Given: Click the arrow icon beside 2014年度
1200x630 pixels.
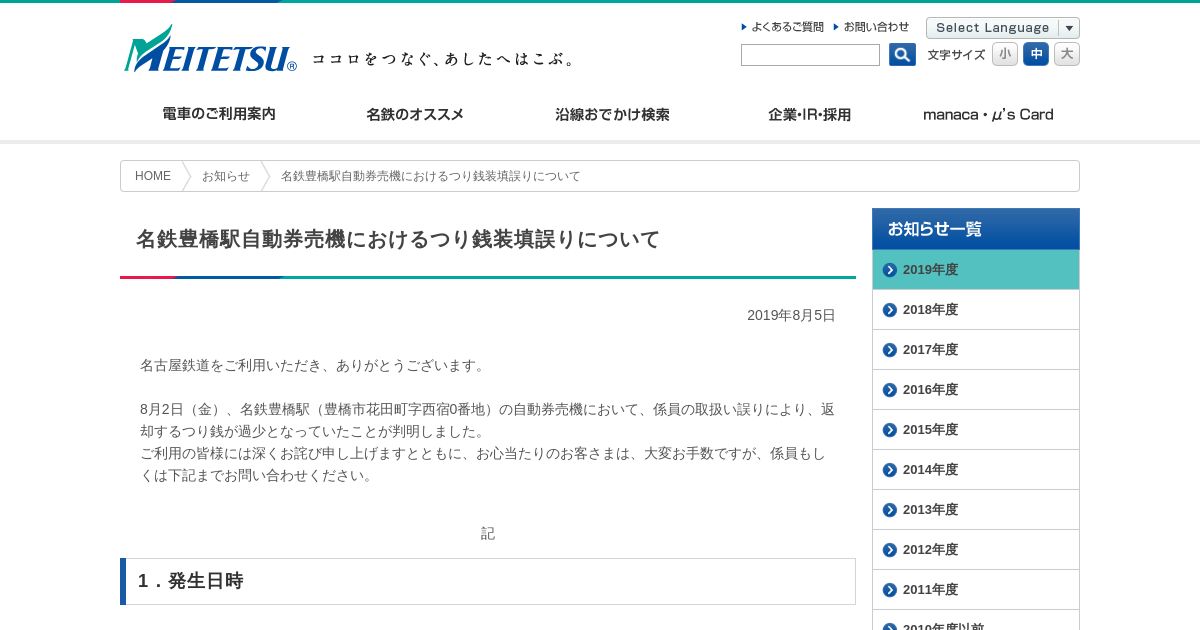Looking at the screenshot, I should coord(890,470).
